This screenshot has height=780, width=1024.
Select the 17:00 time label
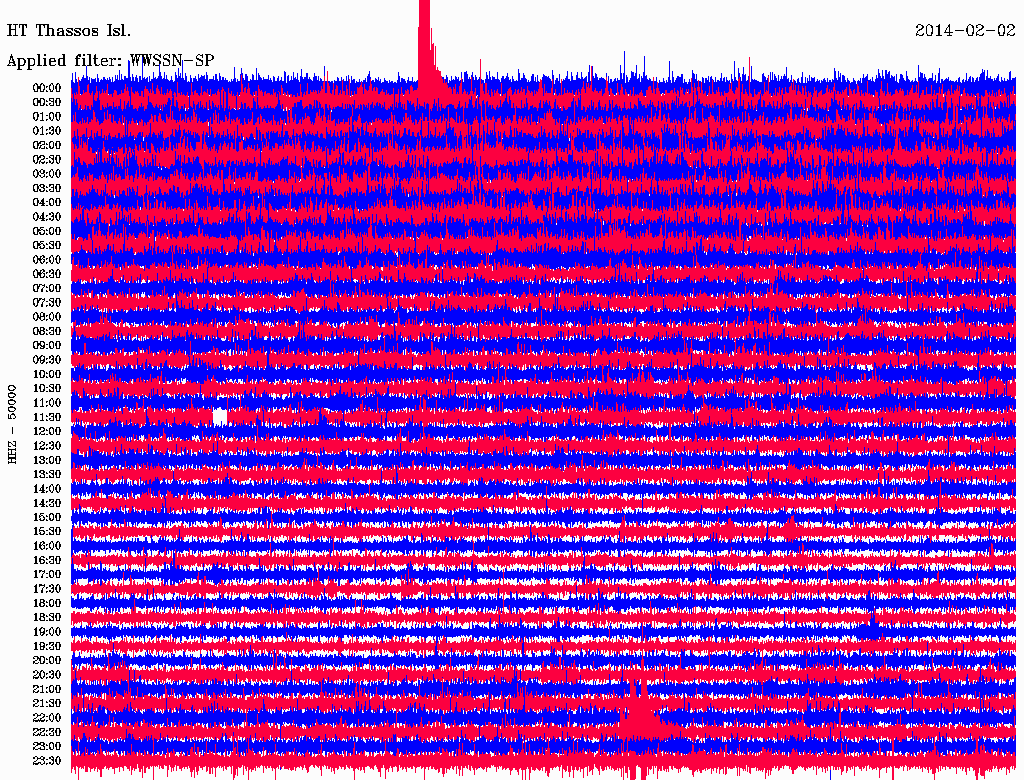(x=46, y=574)
